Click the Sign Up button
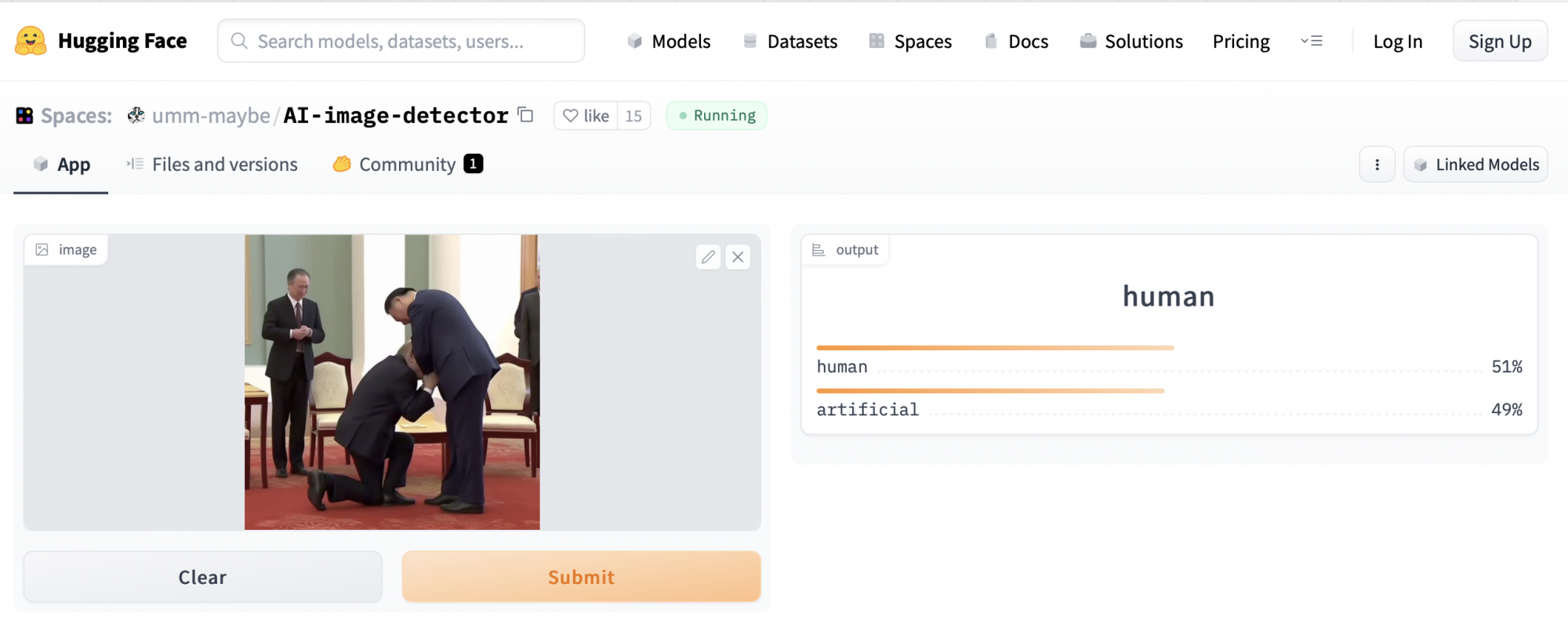This screenshot has width=1568, height=638. click(x=1500, y=42)
